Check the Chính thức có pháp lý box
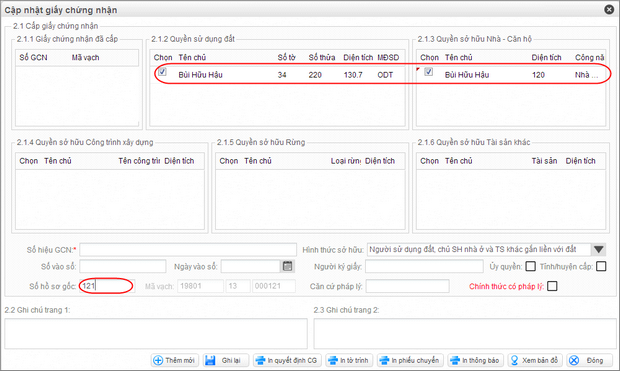The image size is (620, 371). (x=552, y=286)
